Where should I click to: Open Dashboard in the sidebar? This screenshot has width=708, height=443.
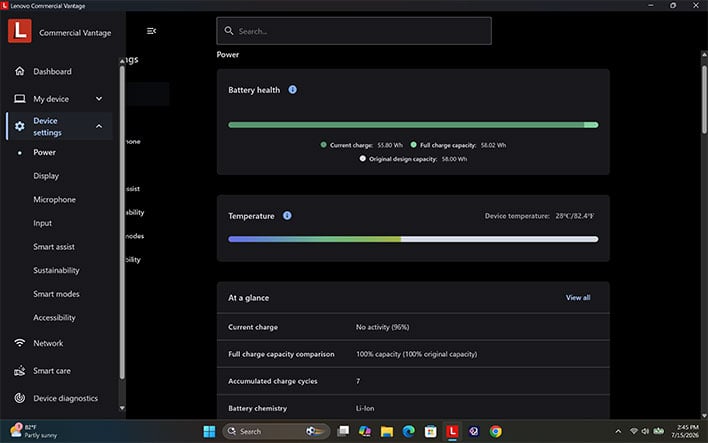(x=52, y=71)
